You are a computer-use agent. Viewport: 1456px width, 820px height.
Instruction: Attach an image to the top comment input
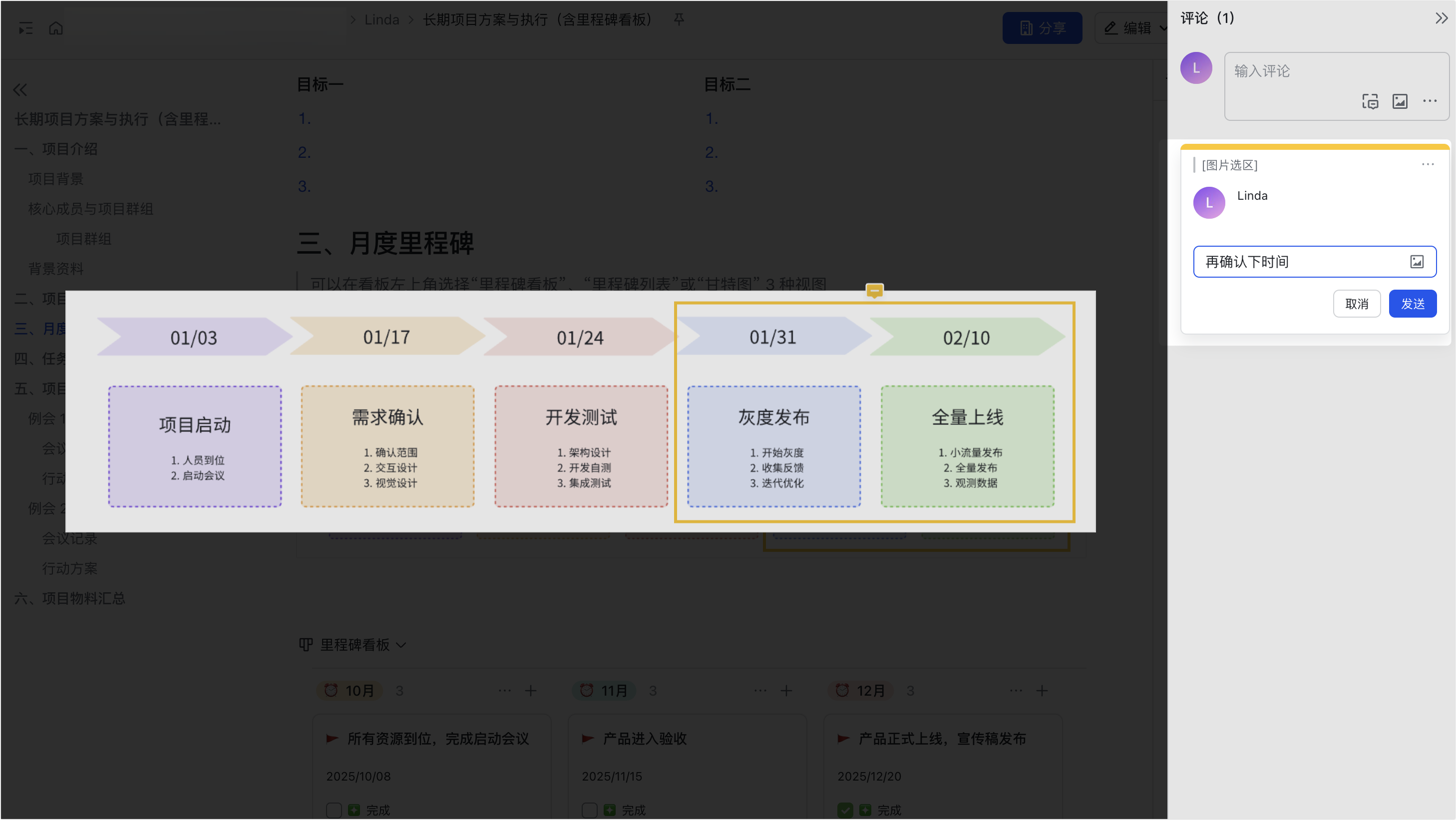tap(1400, 101)
